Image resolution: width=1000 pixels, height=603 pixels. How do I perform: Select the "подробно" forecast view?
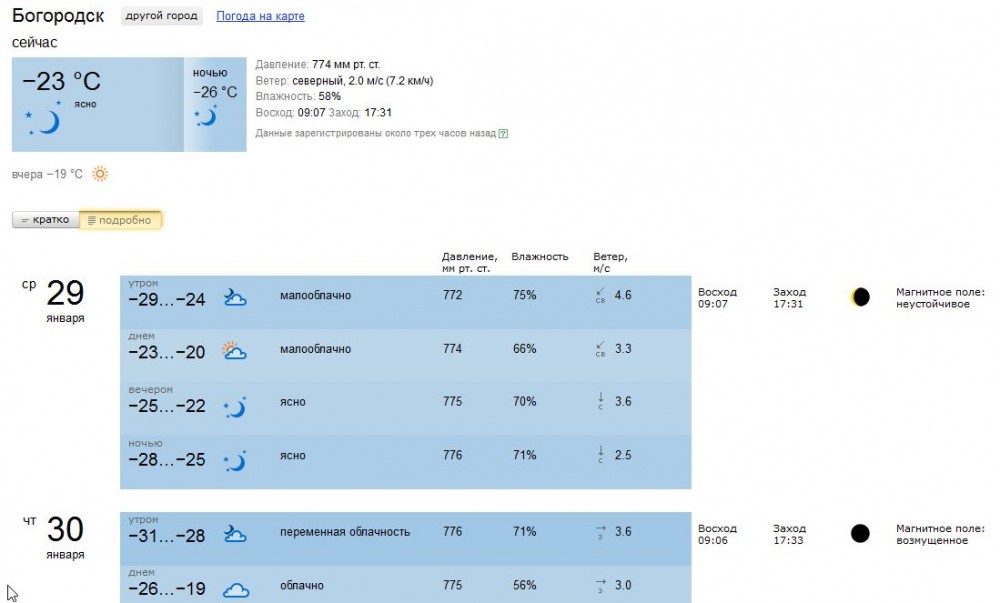[120, 220]
